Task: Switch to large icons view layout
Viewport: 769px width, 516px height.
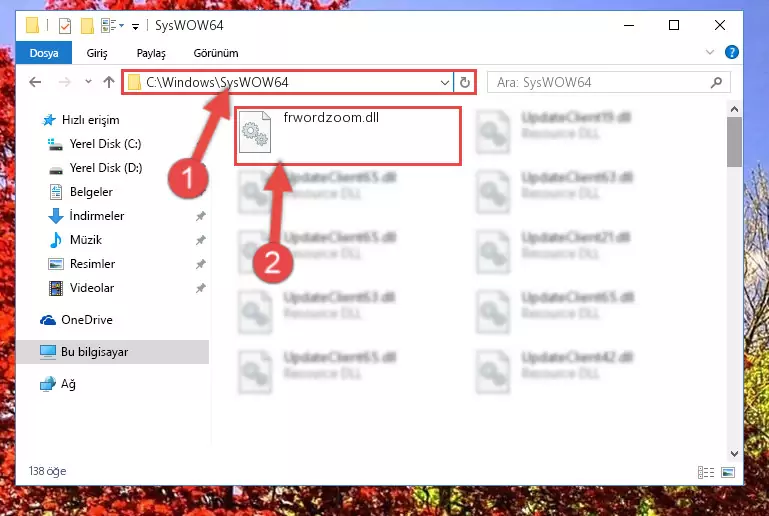Action: click(728, 472)
